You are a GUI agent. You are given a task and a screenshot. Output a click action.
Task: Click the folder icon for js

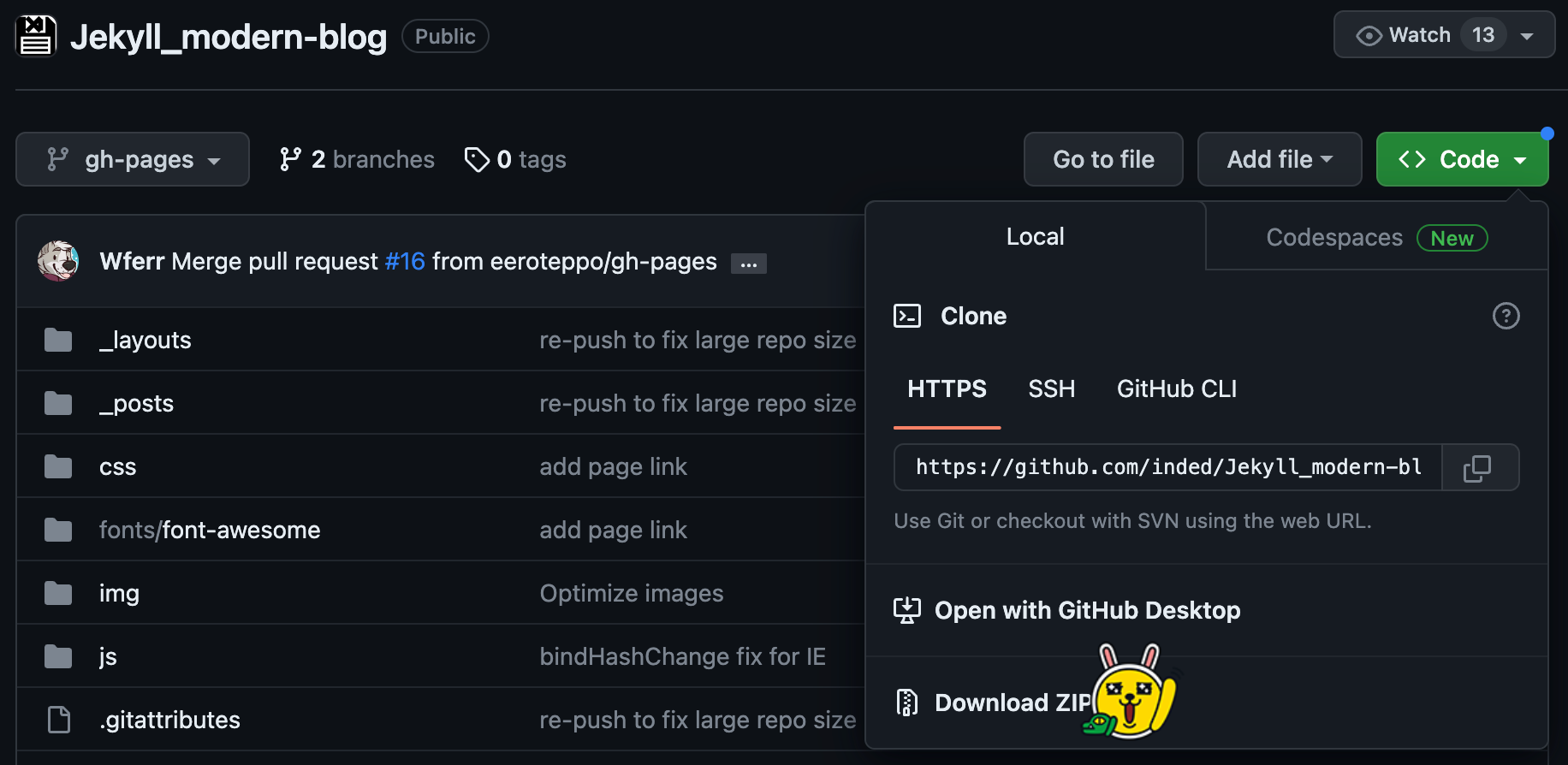pos(58,656)
